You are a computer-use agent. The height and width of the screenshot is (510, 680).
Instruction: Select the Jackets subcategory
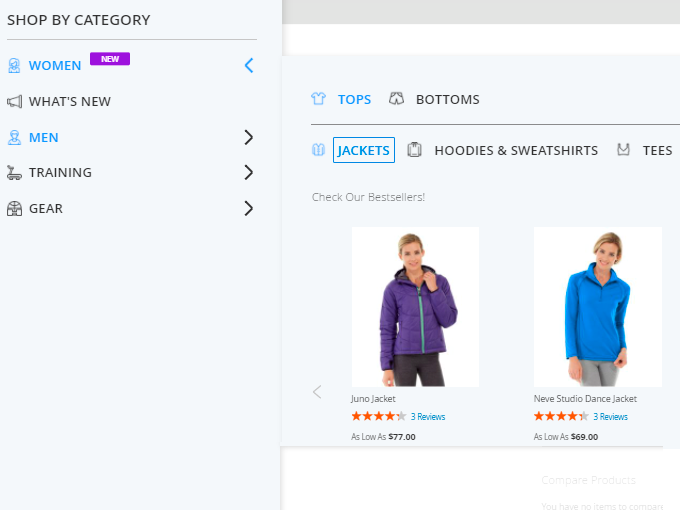[x=364, y=150]
